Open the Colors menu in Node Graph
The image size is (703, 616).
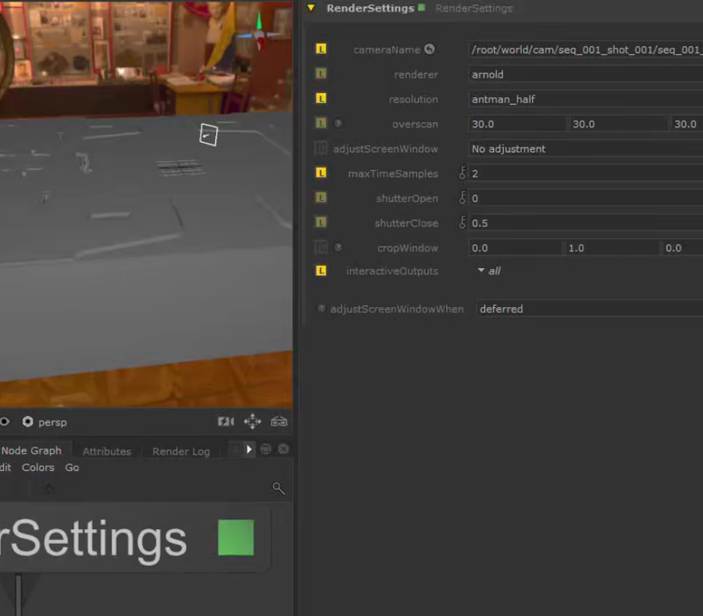(x=38, y=468)
